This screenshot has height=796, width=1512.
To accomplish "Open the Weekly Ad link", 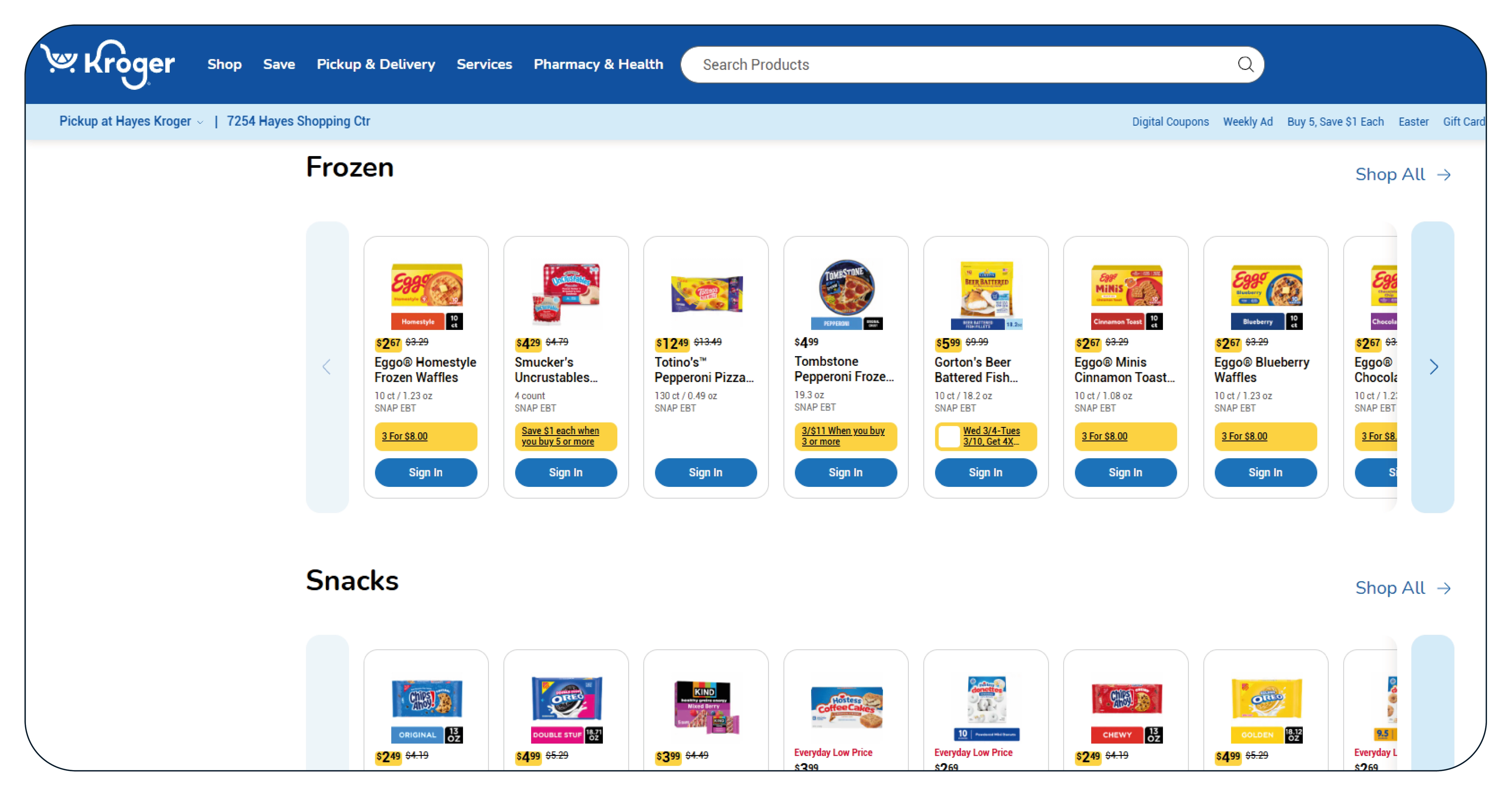I will (x=1247, y=122).
